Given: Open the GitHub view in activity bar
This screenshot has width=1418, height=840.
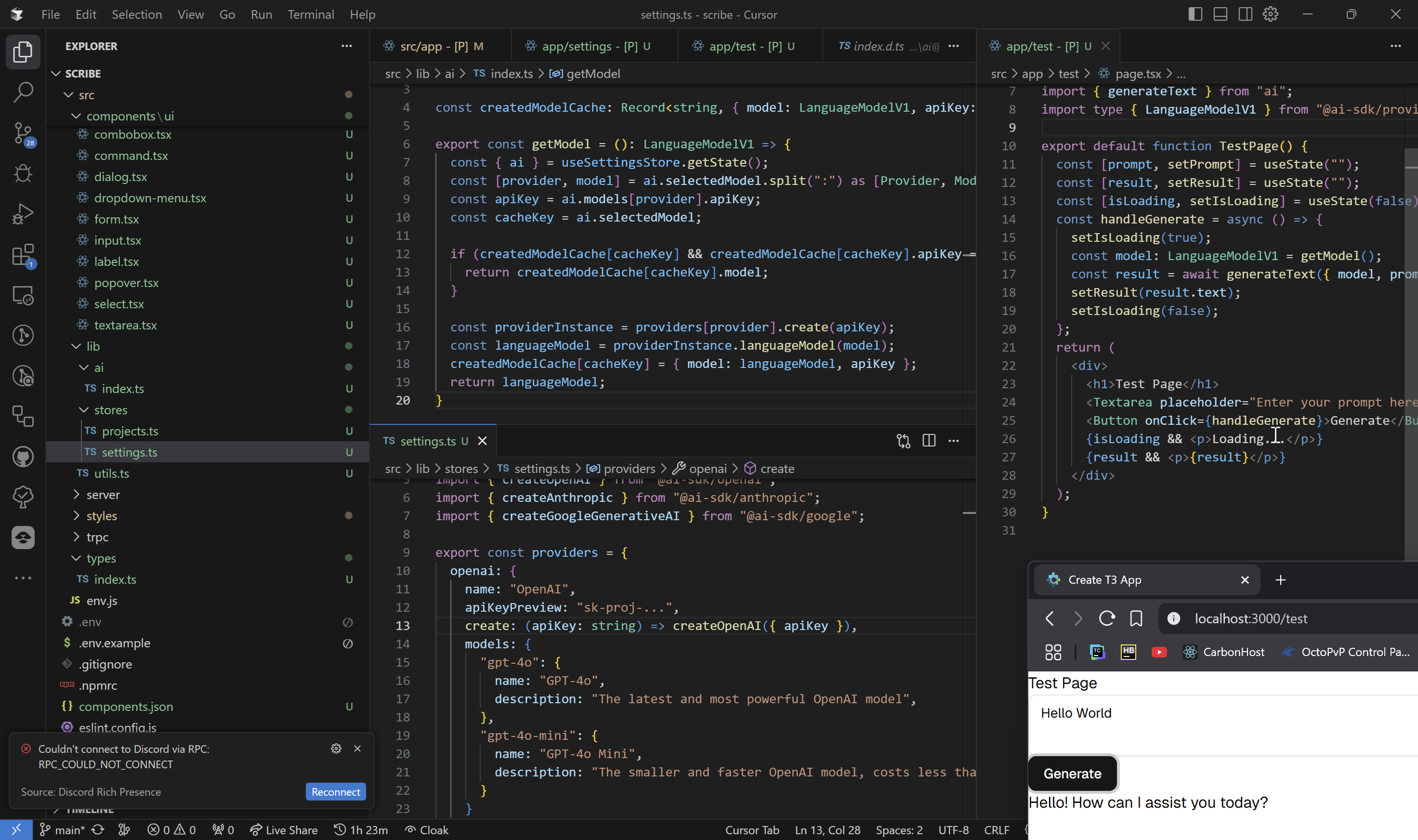Looking at the screenshot, I should coord(23,457).
